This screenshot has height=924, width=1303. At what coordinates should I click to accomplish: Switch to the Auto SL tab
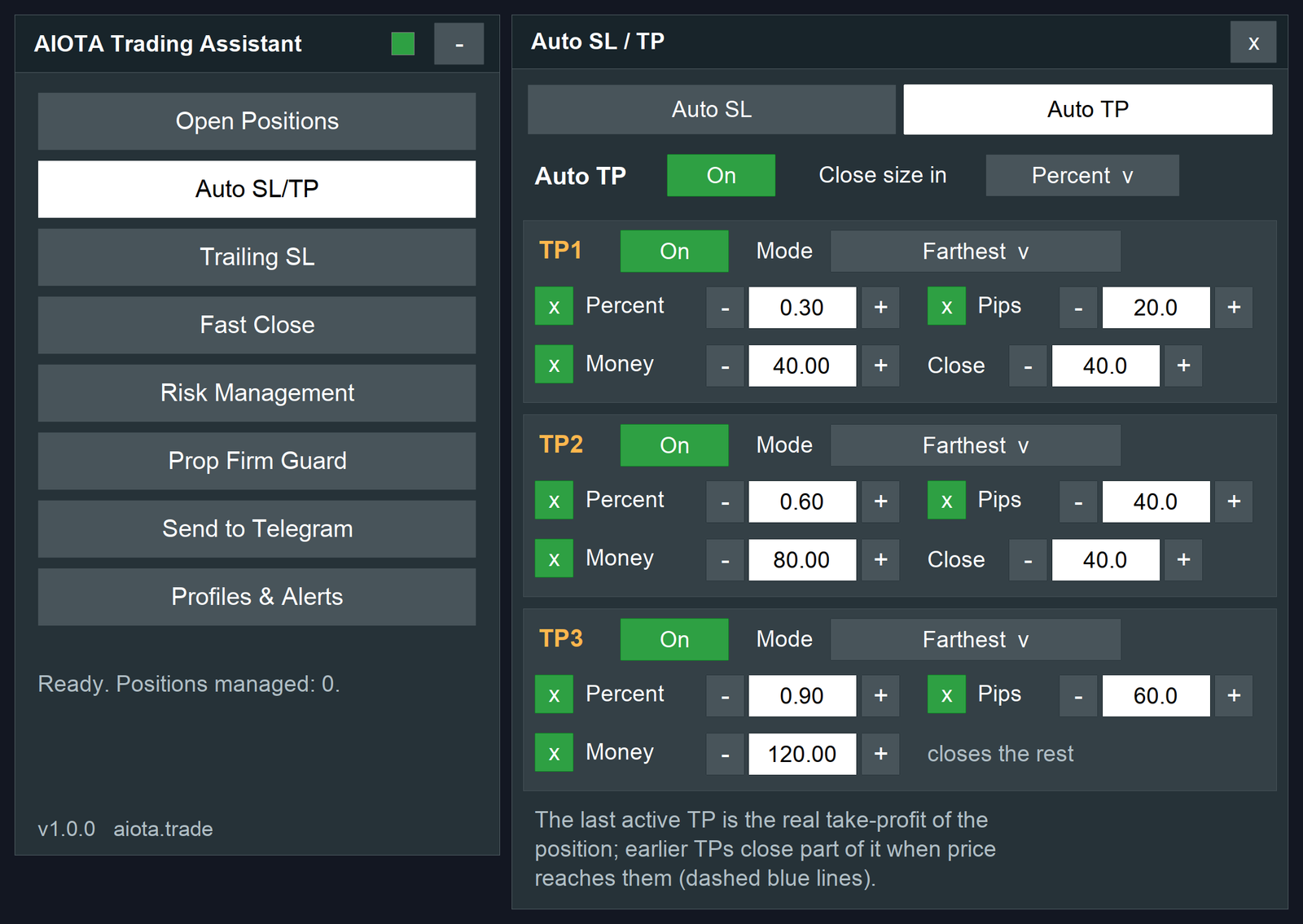coord(712,109)
